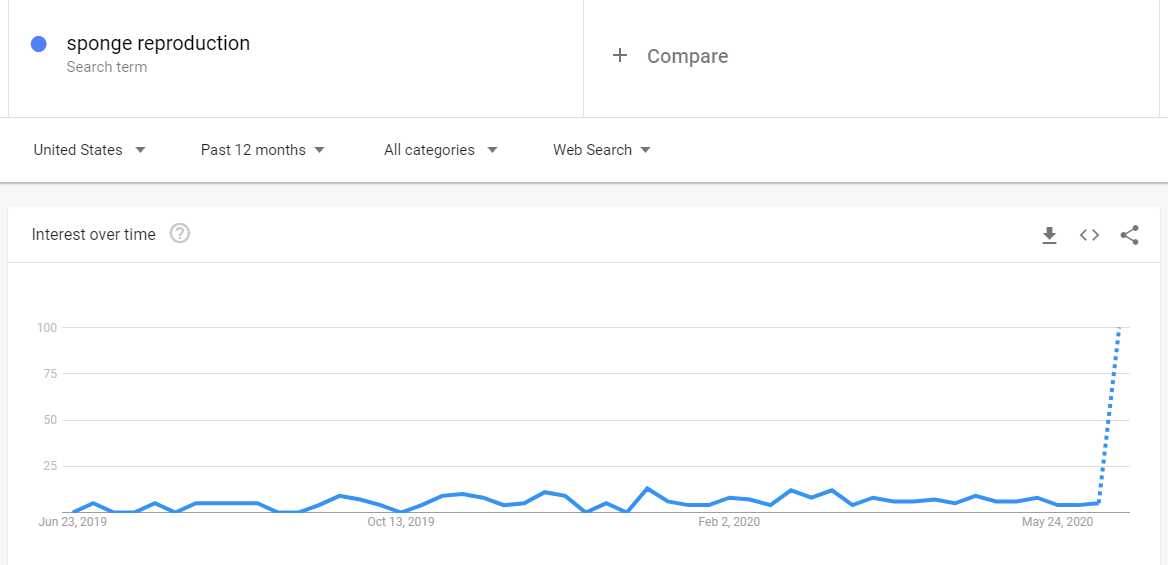Open the Past 12 months time range
Viewport: 1168px width, 565px height.
(263, 150)
